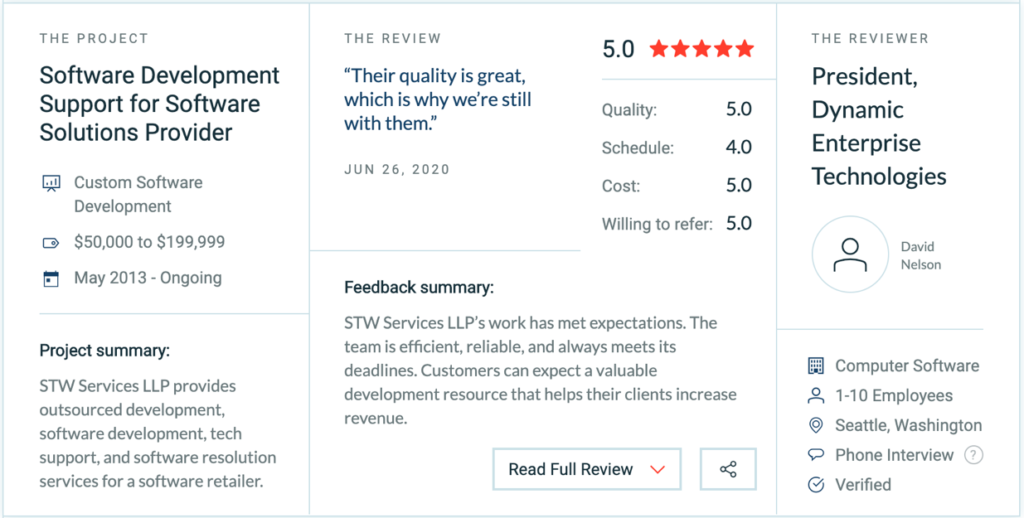This screenshot has width=1024, height=518.
Task: Click the budget price tag icon
Action: (x=51, y=242)
